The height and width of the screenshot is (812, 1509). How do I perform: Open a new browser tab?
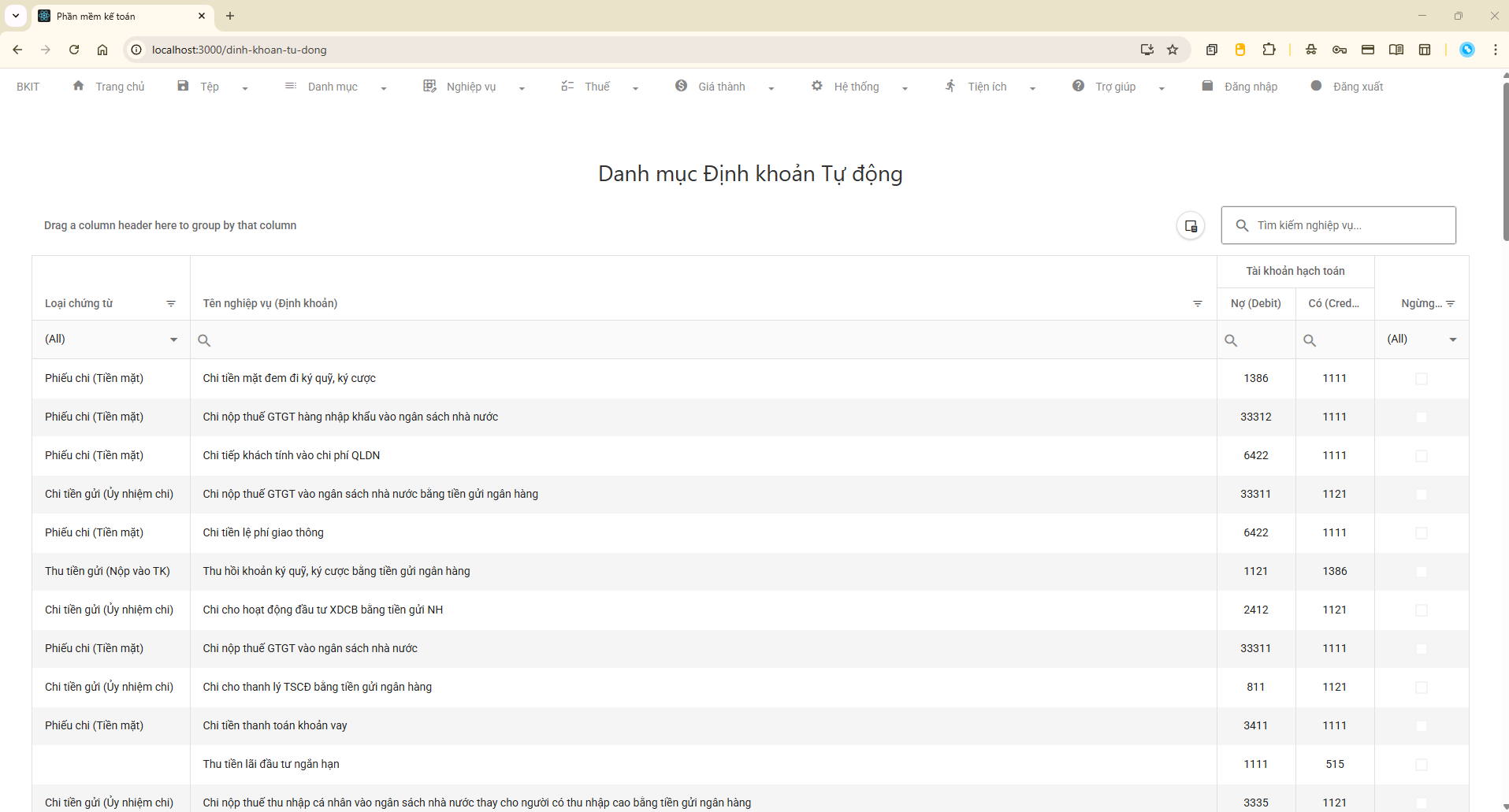230,16
